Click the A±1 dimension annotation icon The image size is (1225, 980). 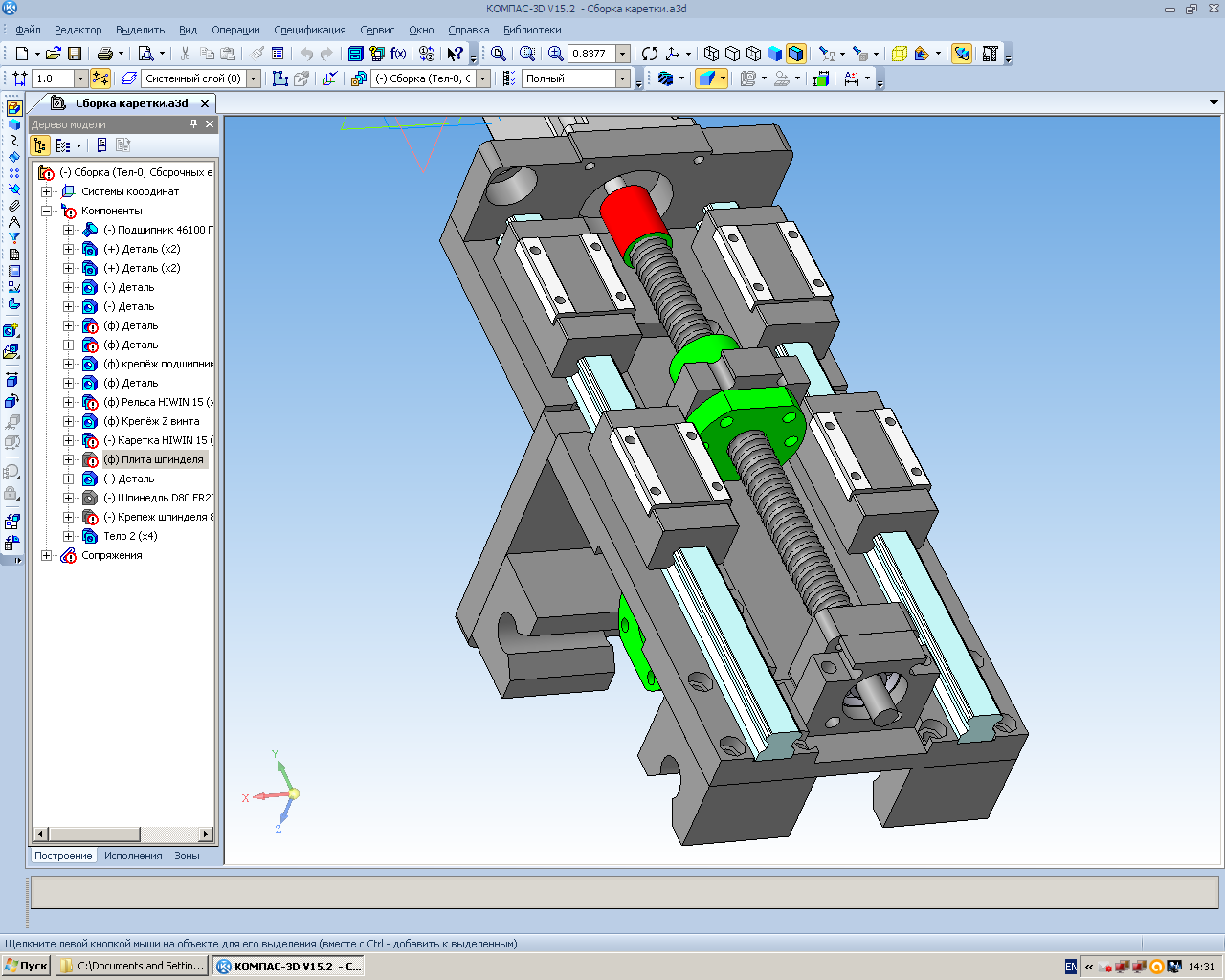(x=852, y=78)
